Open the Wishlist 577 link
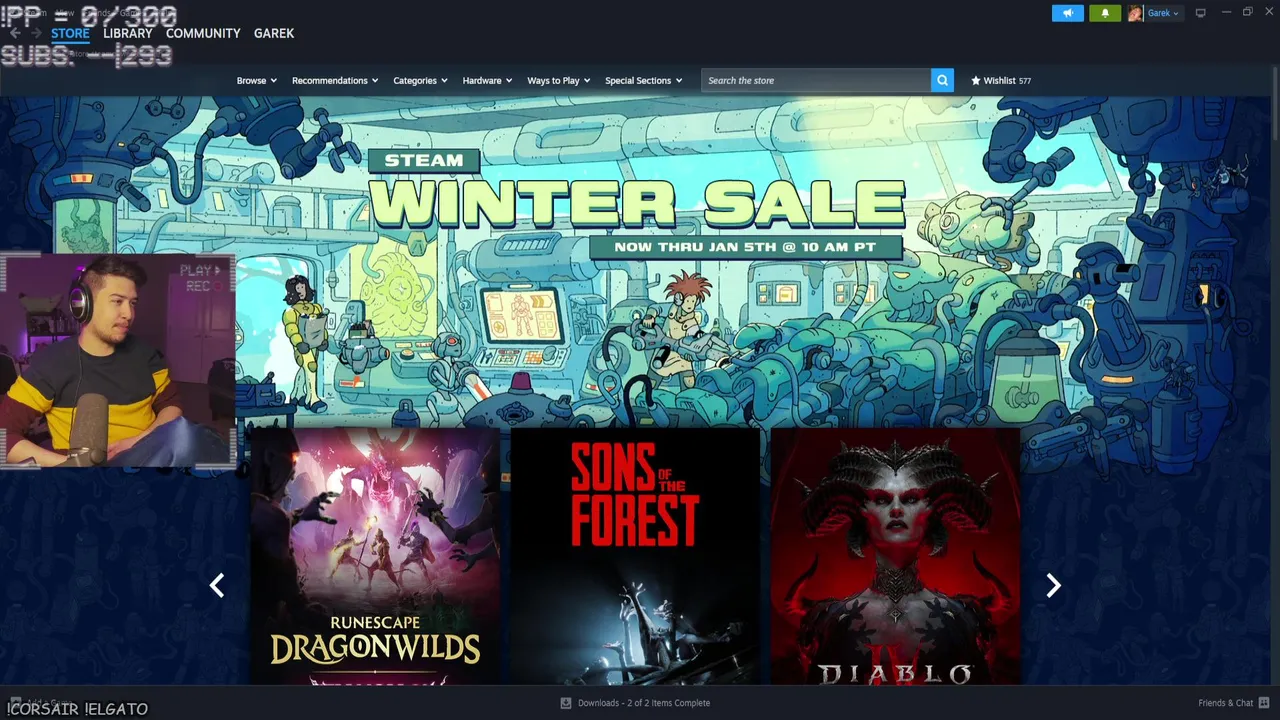 [x=1001, y=80]
